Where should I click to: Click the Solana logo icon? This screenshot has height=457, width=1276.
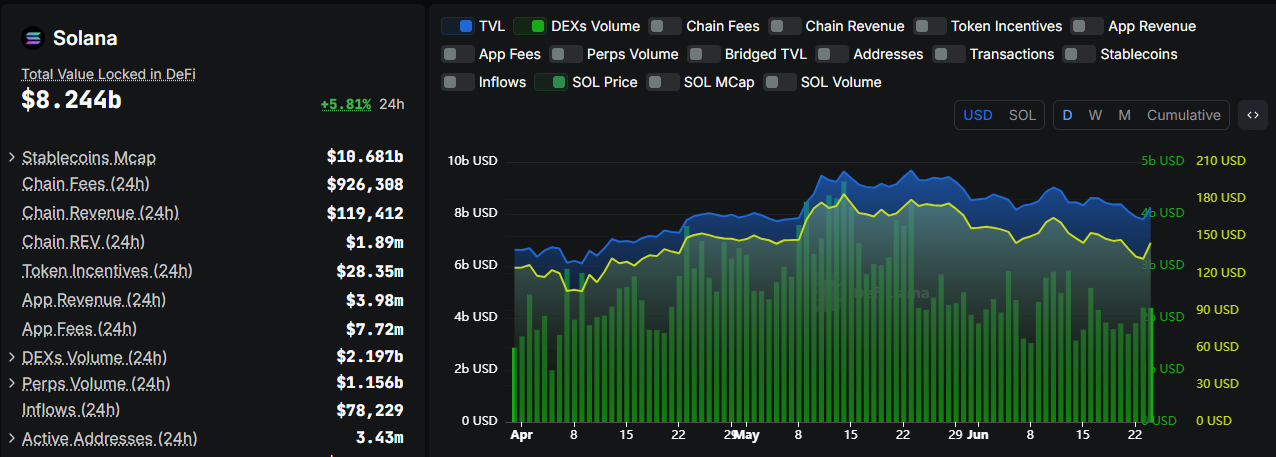[x=34, y=38]
